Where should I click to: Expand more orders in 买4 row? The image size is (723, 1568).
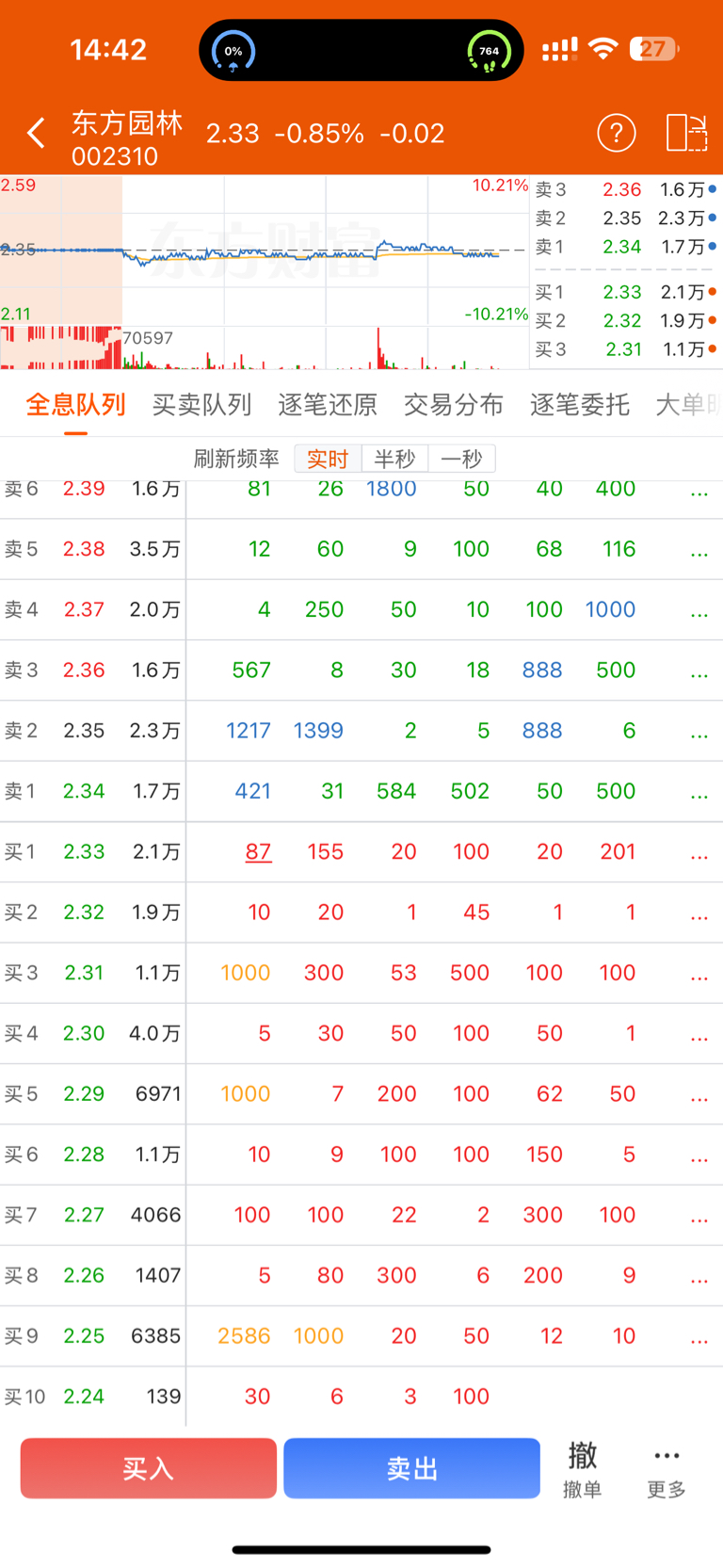coord(699,1037)
